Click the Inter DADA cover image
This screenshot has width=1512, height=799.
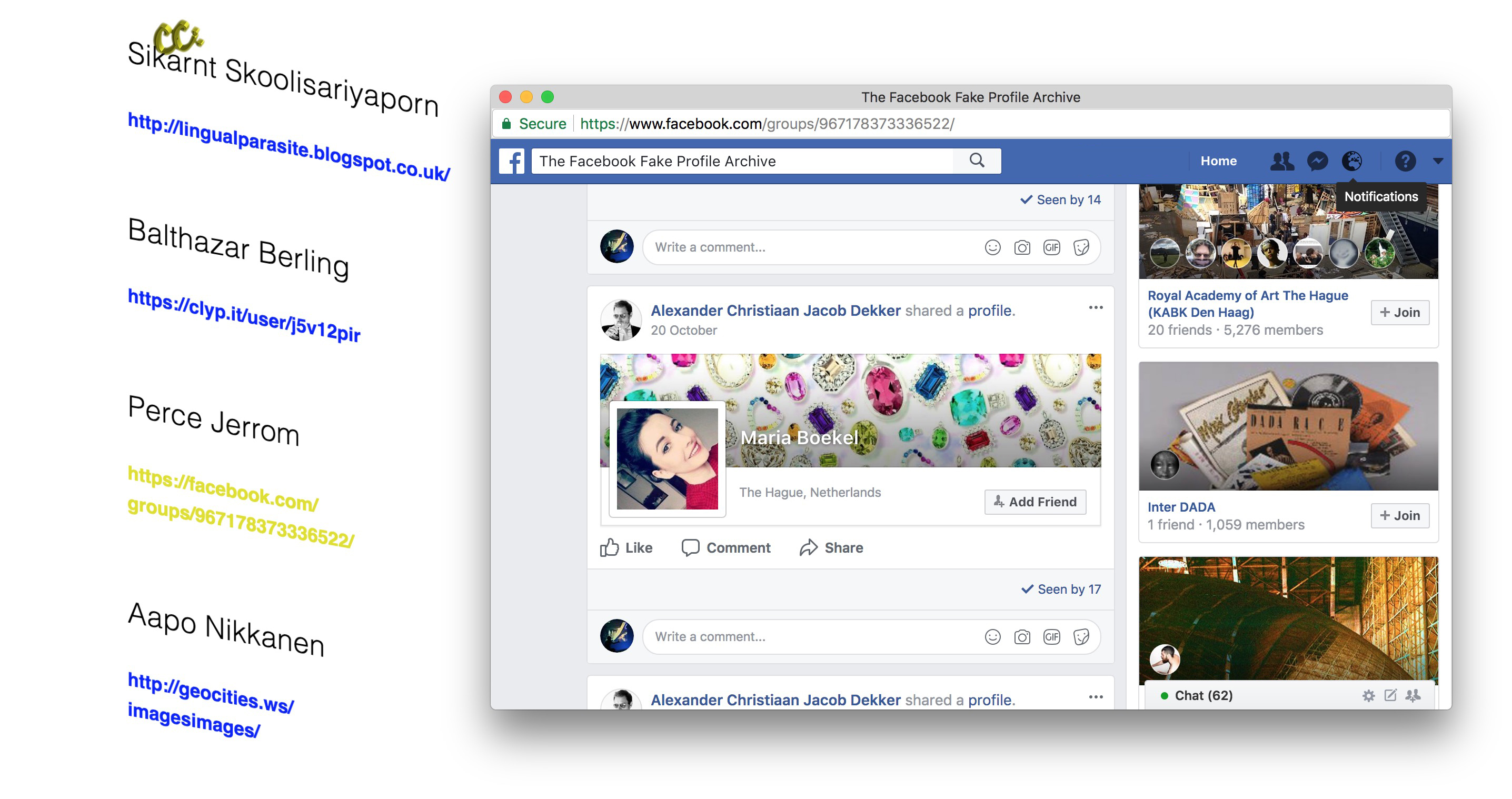click(1288, 426)
